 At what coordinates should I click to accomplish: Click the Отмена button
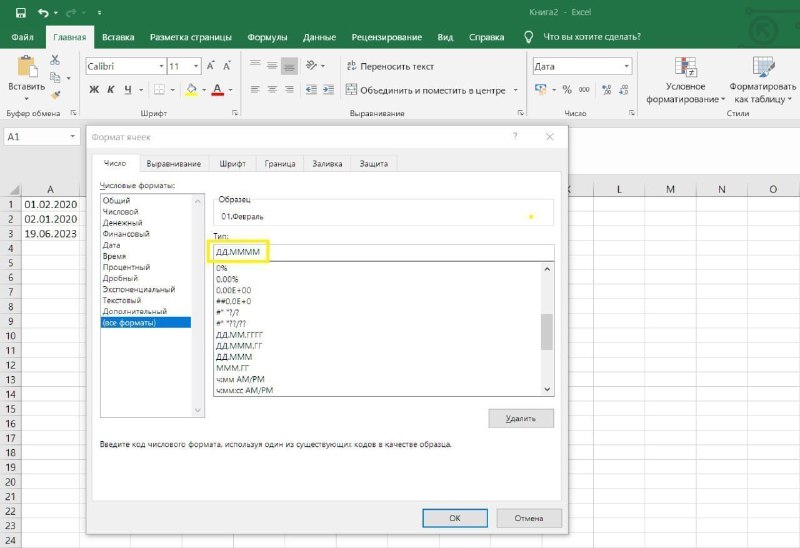[529, 518]
